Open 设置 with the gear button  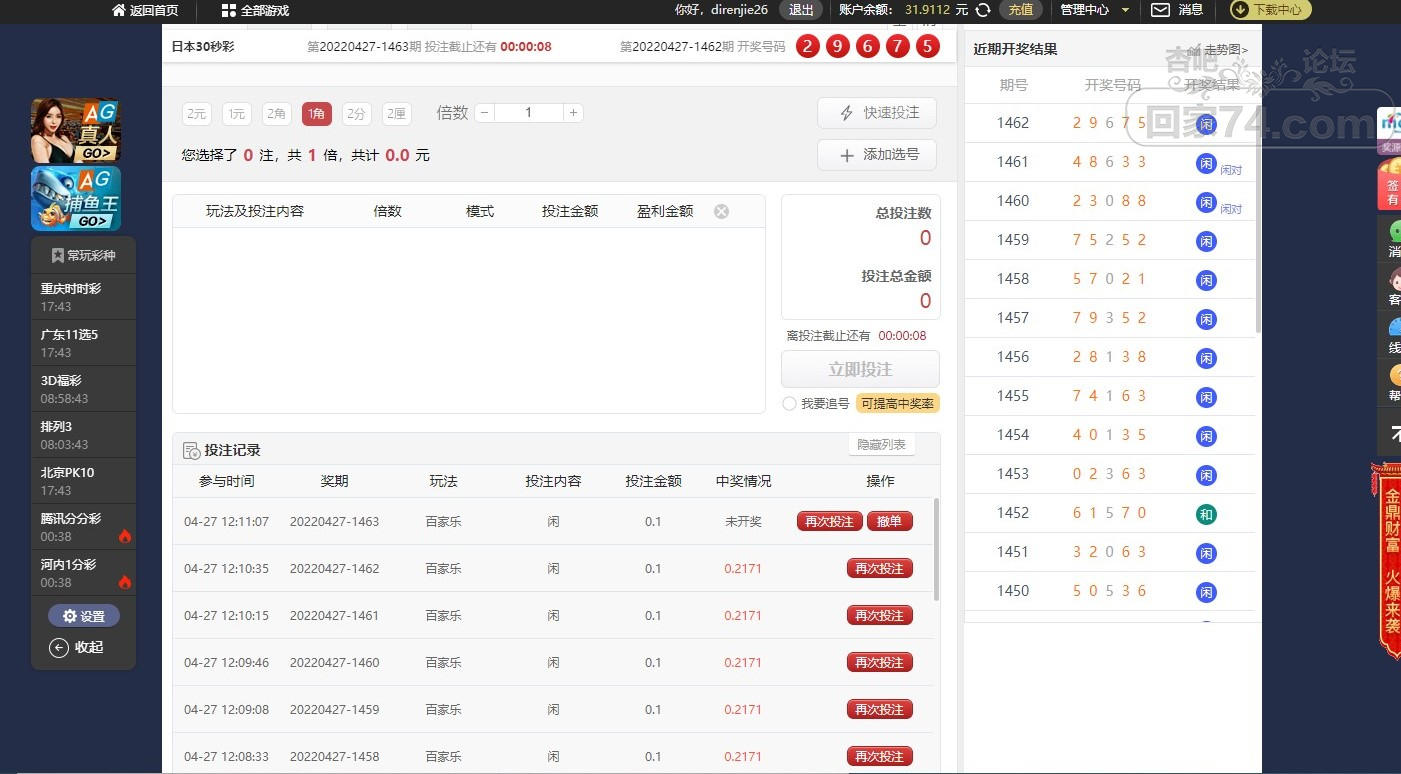(x=84, y=616)
